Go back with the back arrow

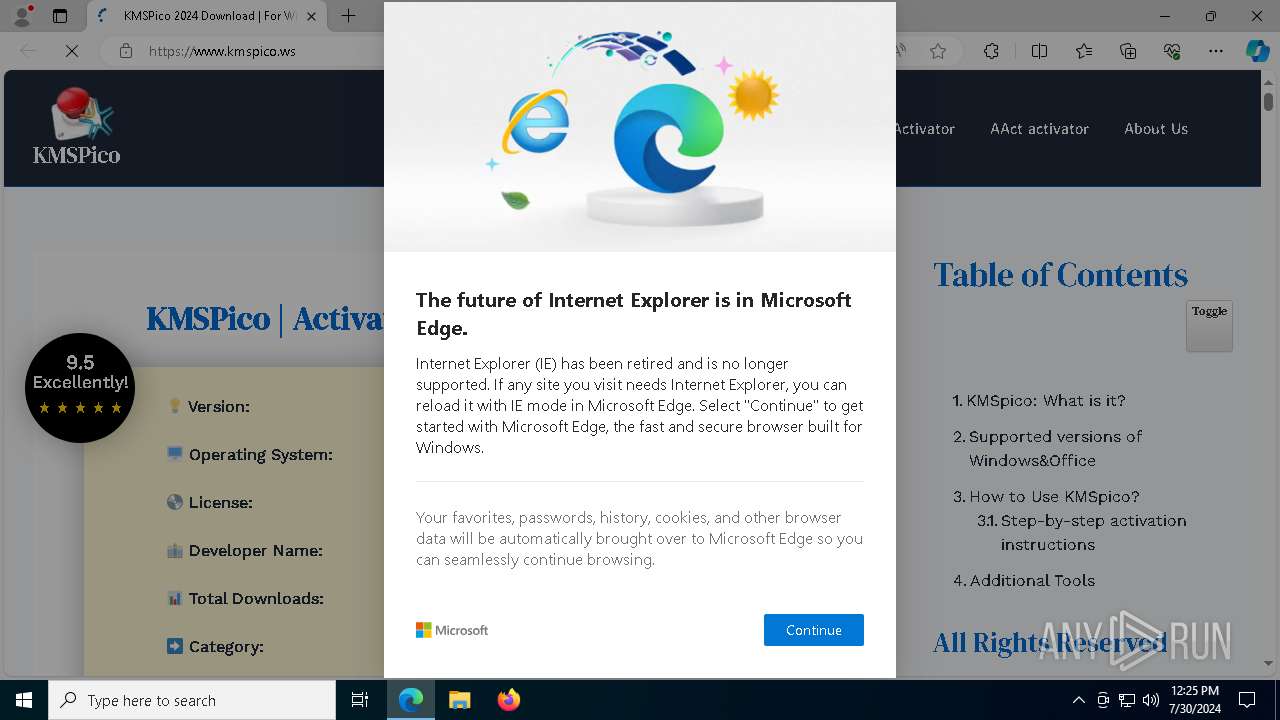(28, 51)
